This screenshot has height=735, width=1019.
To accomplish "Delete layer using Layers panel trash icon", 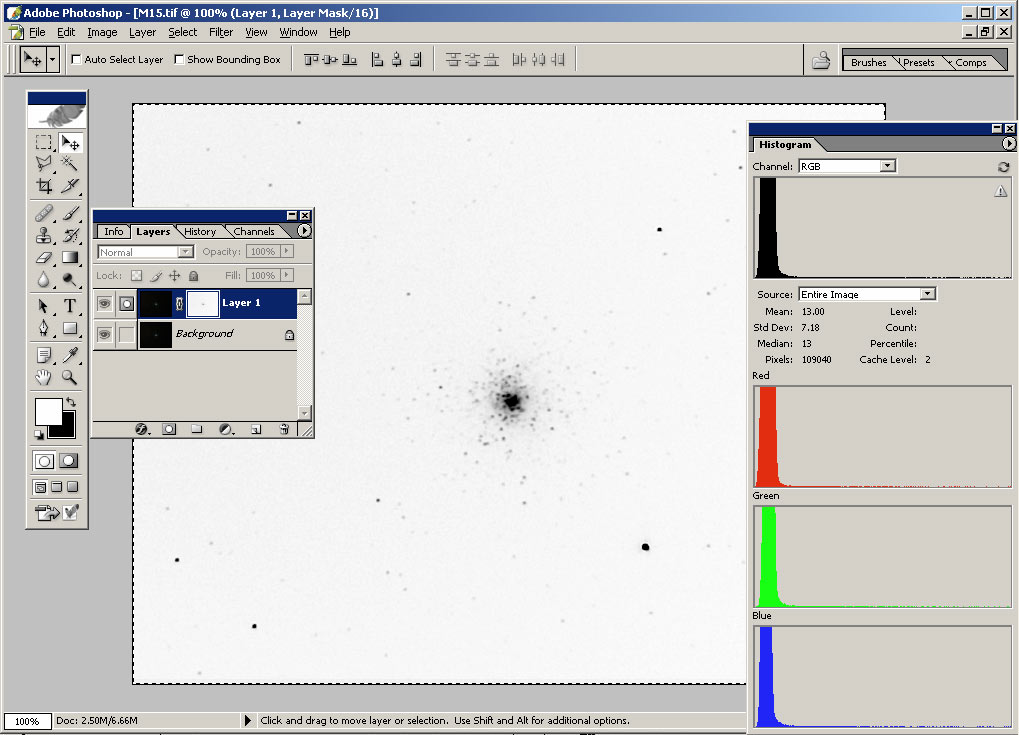I will pyautogui.click(x=284, y=429).
